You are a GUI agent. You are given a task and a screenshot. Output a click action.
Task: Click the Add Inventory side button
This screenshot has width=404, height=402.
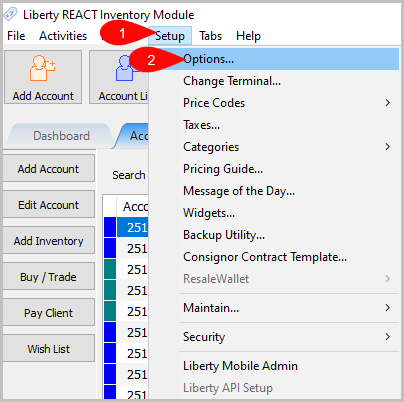coord(49,241)
